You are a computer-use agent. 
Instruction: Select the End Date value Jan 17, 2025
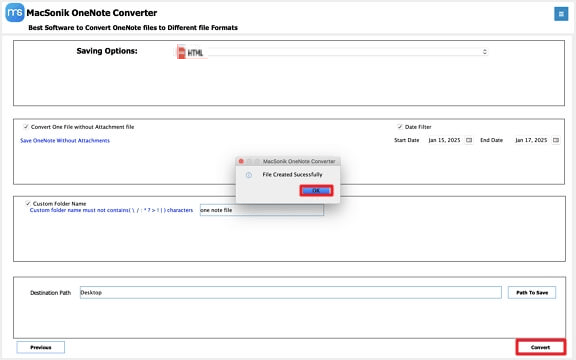(531, 140)
